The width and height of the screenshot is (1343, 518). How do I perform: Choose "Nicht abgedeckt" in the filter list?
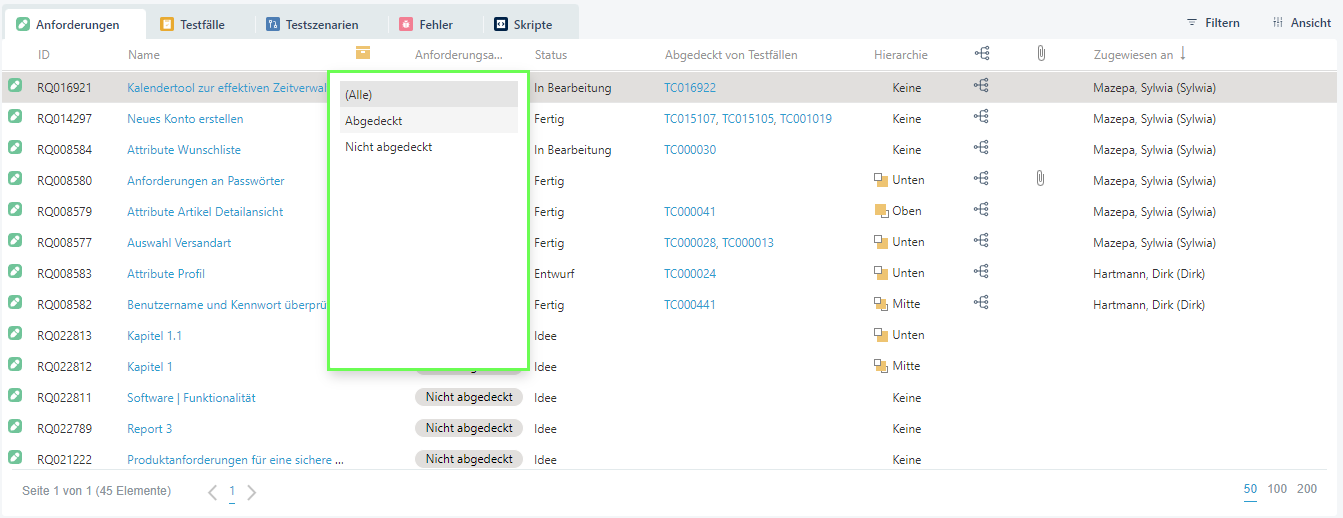(428, 147)
